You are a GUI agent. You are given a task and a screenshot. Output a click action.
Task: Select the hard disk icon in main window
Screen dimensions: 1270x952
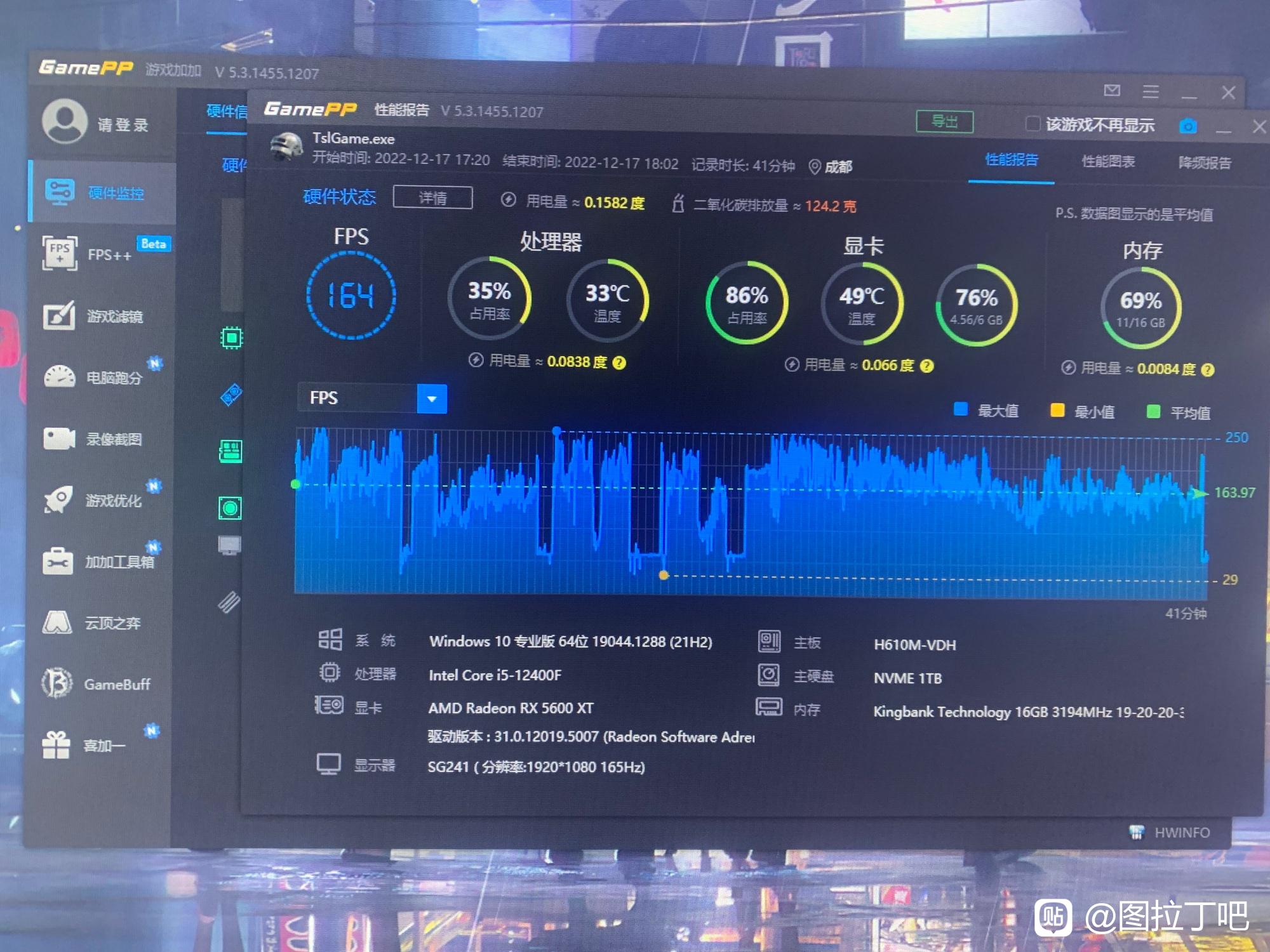(x=230, y=508)
